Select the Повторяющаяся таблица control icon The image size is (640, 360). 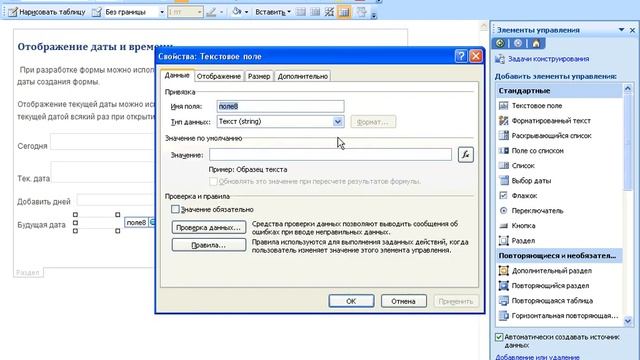tap(504, 301)
